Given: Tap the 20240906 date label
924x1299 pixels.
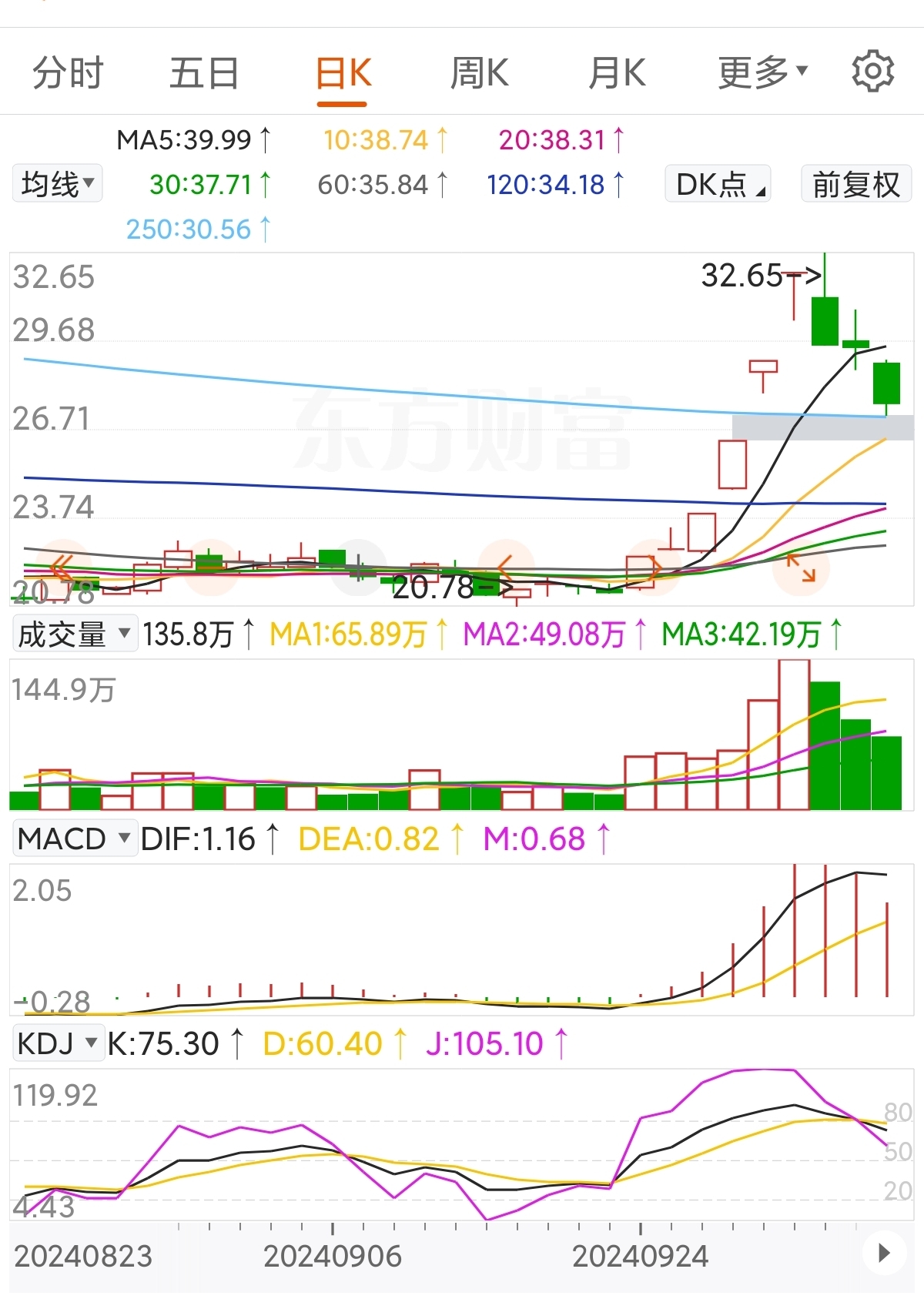Looking at the screenshot, I should [x=333, y=1256].
